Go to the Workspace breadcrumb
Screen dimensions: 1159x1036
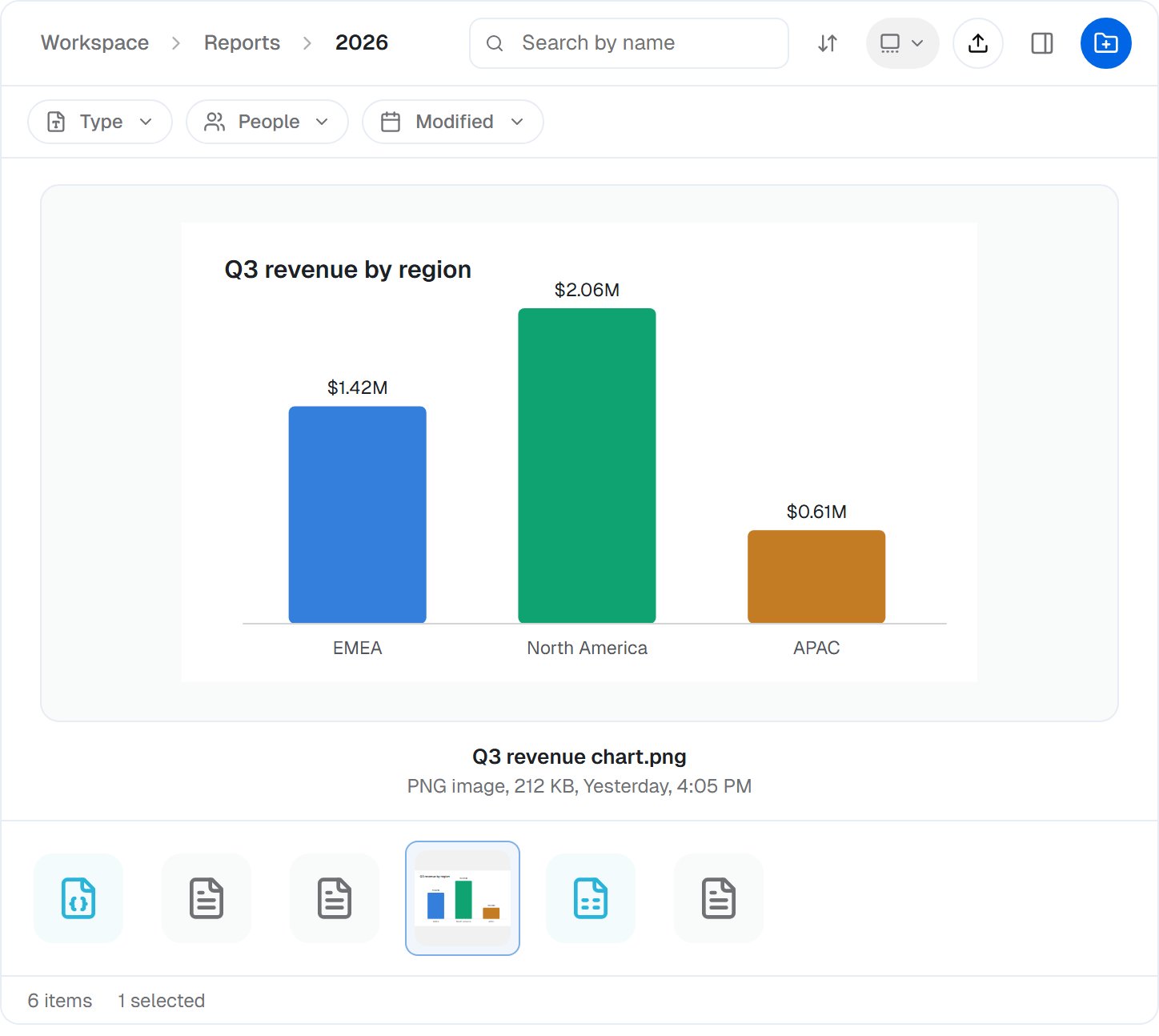[x=95, y=42]
